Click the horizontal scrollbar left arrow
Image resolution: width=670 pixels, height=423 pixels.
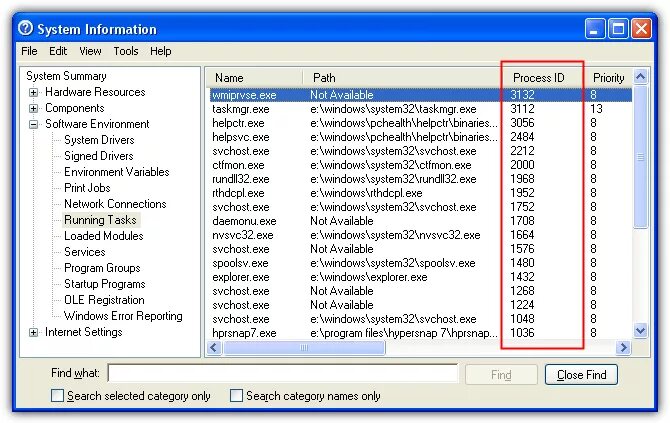pos(214,348)
